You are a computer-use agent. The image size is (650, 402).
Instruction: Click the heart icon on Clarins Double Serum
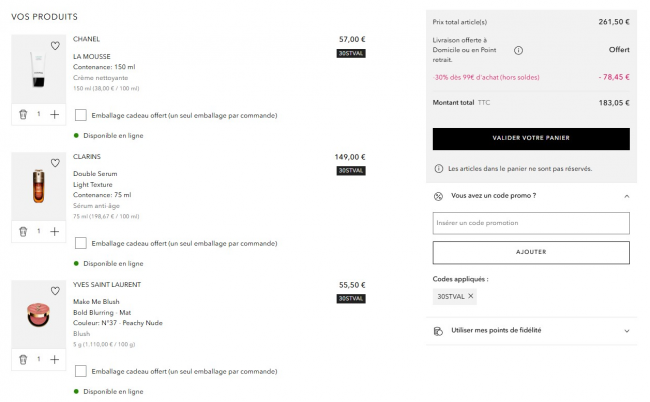click(x=55, y=164)
